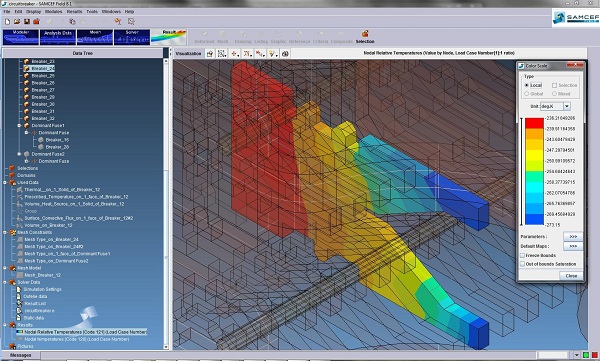Select Breaker_24 in the data tree
The width and height of the screenshot is (600, 361).
coord(43,69)
